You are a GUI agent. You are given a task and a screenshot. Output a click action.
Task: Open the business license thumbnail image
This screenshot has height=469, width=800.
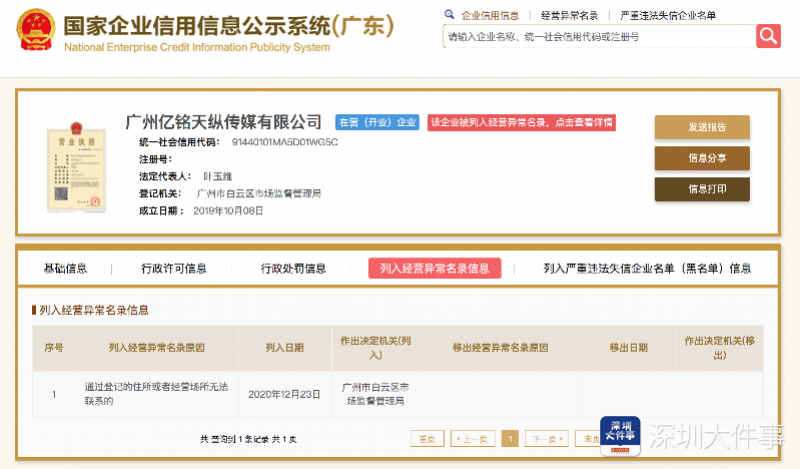(77, 167)
